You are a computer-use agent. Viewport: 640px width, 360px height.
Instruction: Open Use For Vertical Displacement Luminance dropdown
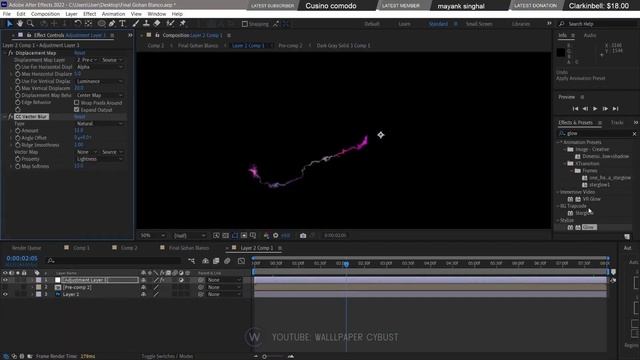tap(99, 81)
